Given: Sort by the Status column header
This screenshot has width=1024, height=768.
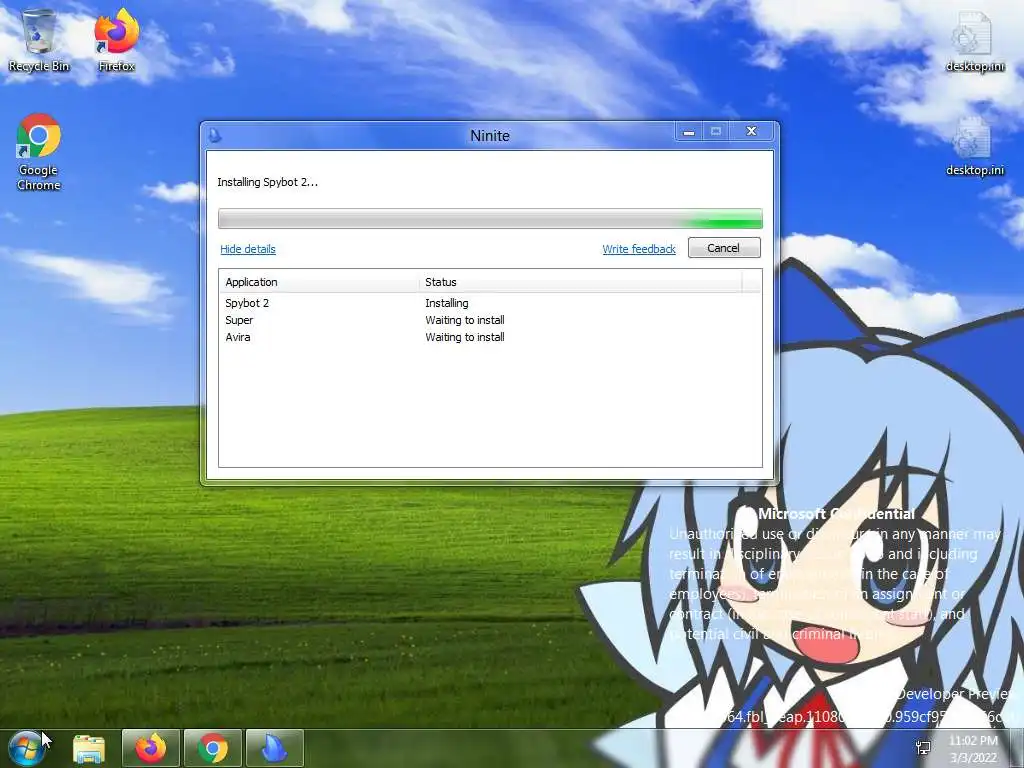Looking at the screenshot, I should coord(580,282).
